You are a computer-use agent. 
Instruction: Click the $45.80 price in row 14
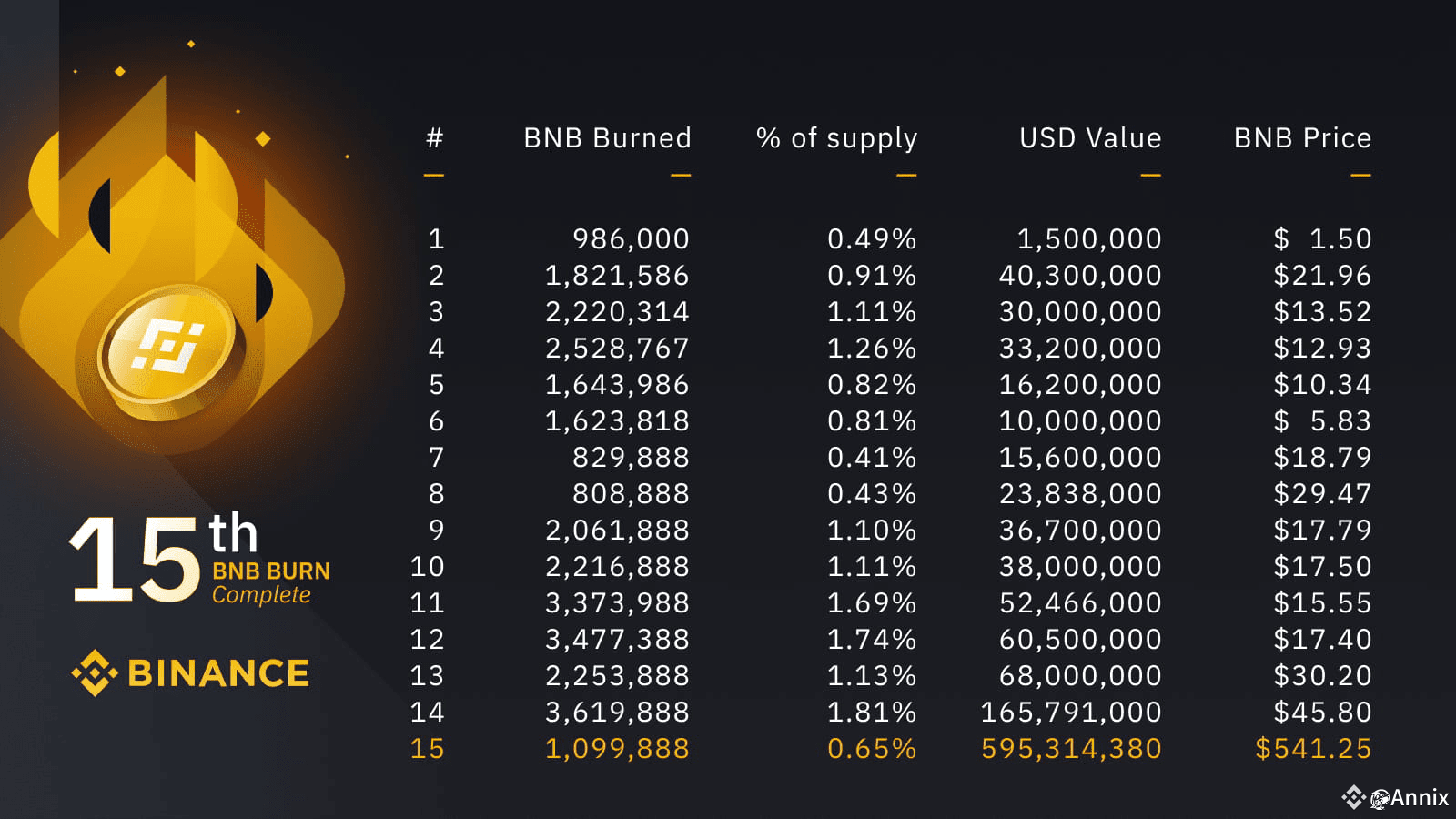(x=1322, y=713)
